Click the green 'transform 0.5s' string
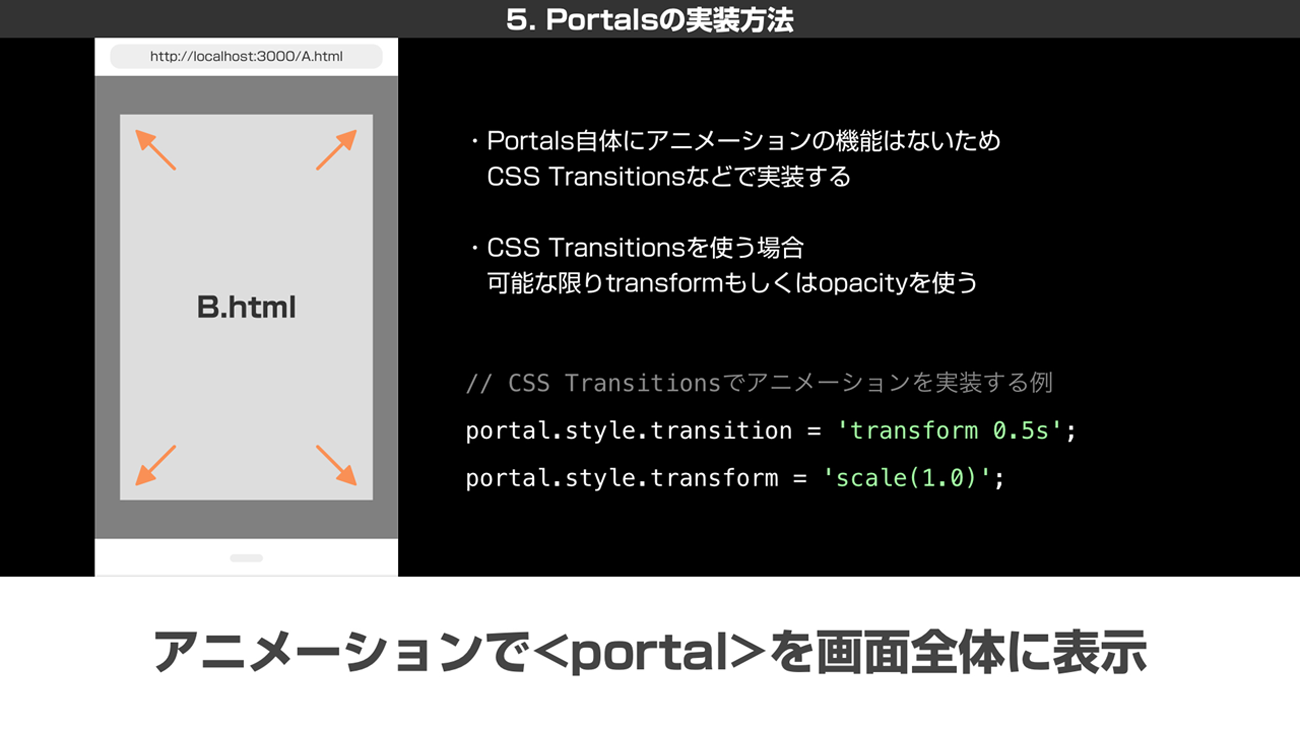 coord(949,431)
